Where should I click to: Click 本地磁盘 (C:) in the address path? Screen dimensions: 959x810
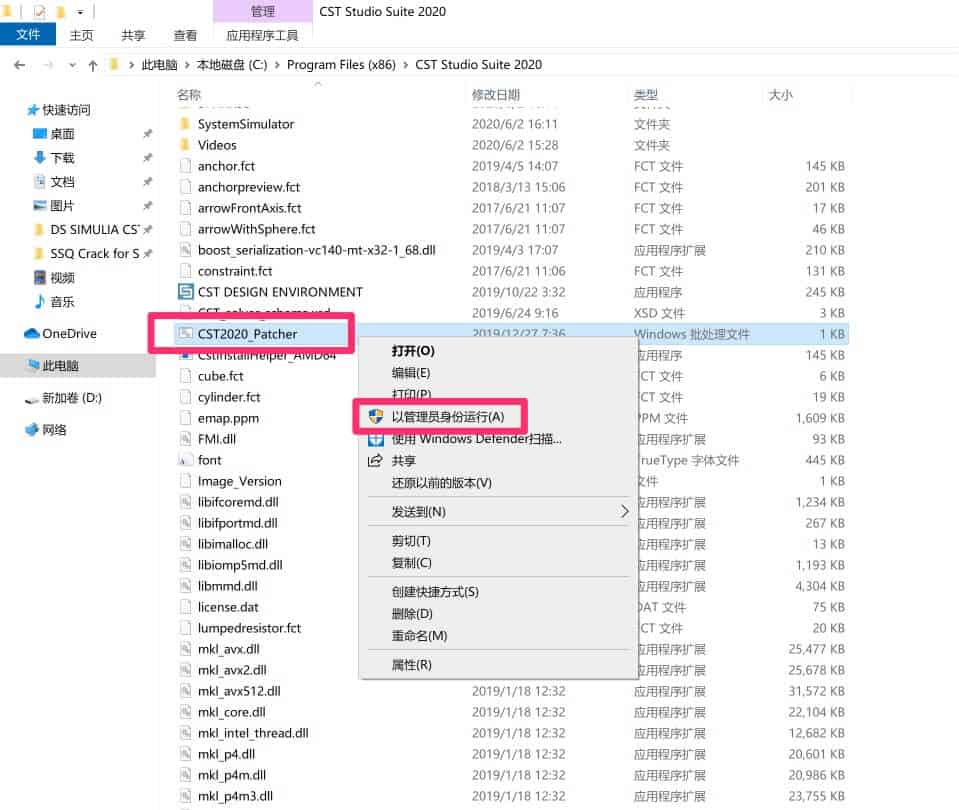click(232, 65)
